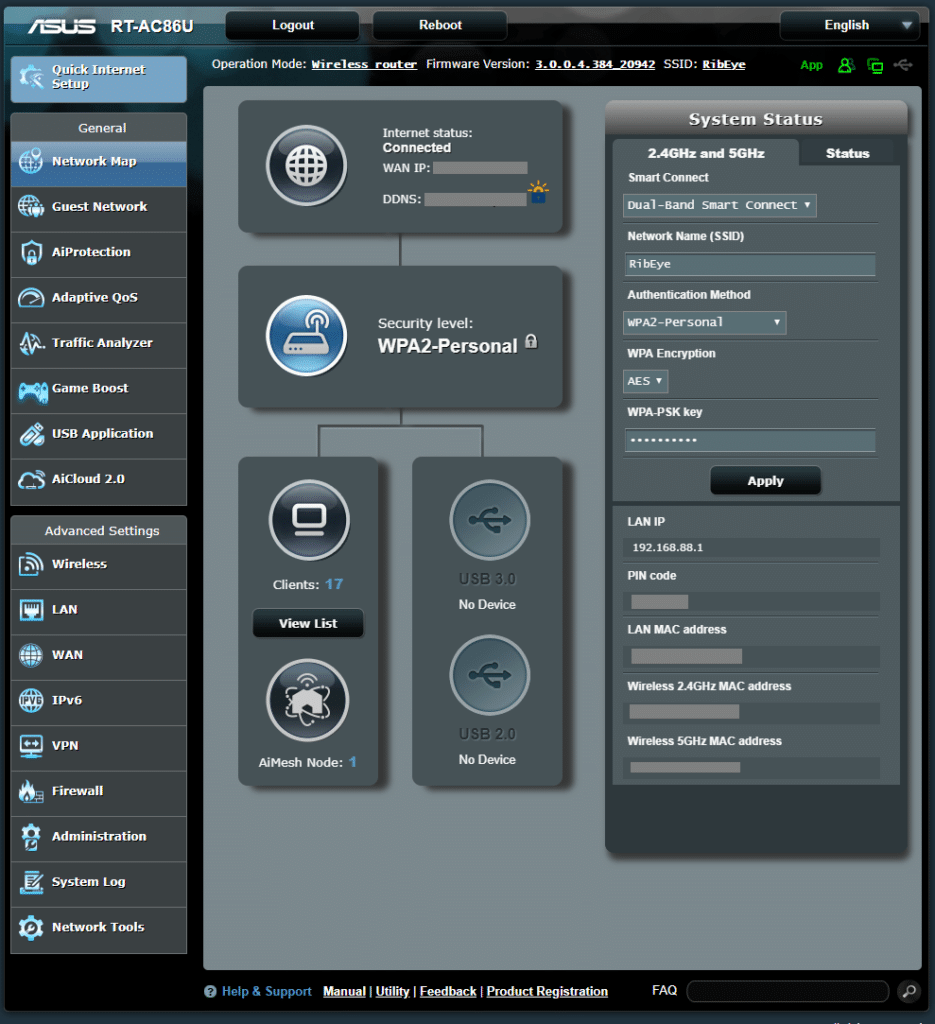Screen dimensions: 935x1024
Task: Change the Authentication Method dropdown
Action: coord(704,323)
